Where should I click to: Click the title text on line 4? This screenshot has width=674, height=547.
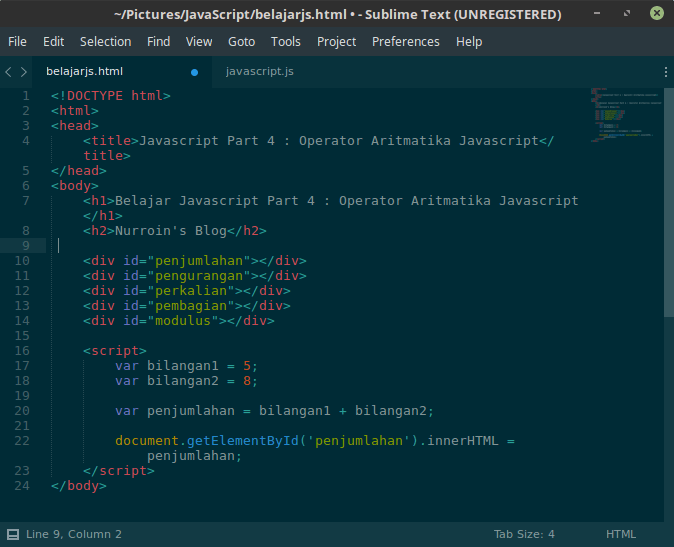click(339, 141)
